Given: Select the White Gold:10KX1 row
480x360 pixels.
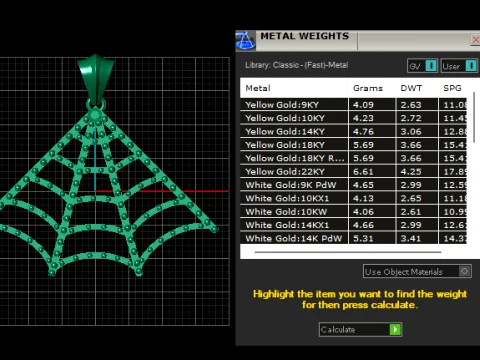Looking at the screenshot, I should pos(353,198).
